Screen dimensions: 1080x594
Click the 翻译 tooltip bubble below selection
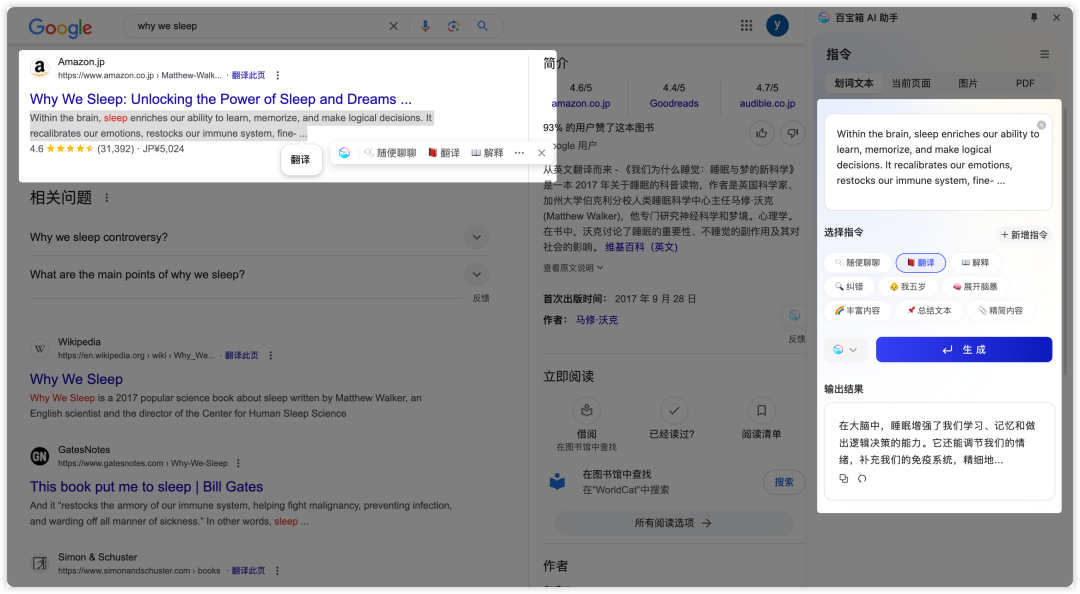pos(301,160)
